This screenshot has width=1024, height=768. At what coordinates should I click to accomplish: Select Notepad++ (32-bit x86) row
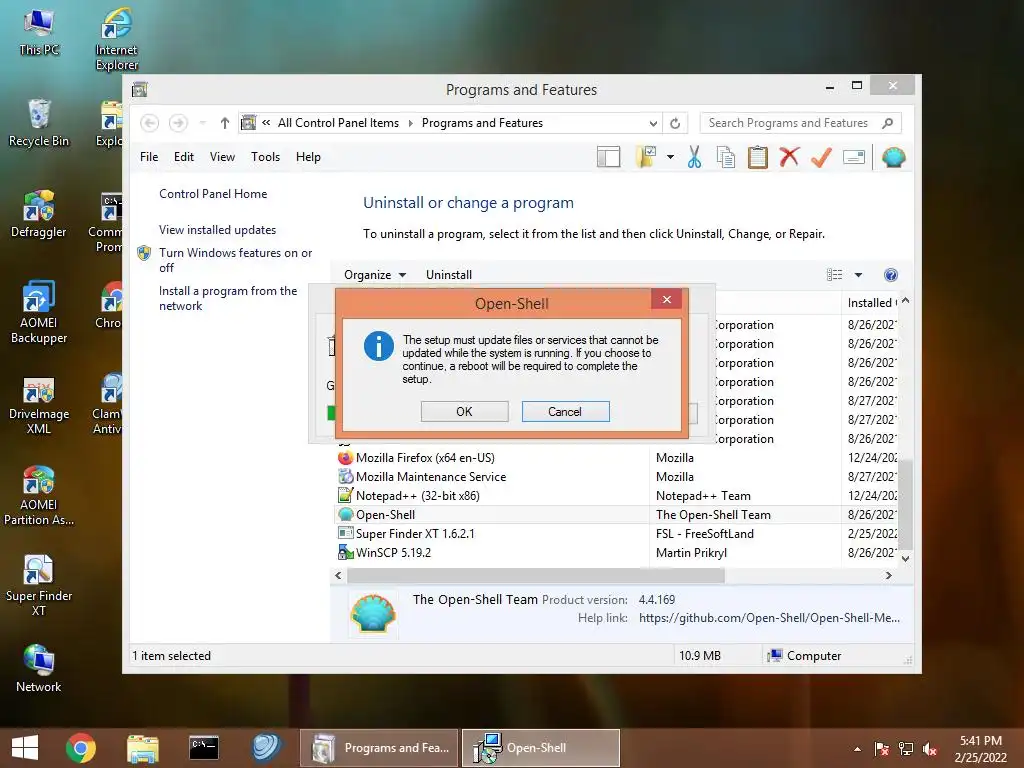click(617, 496)
